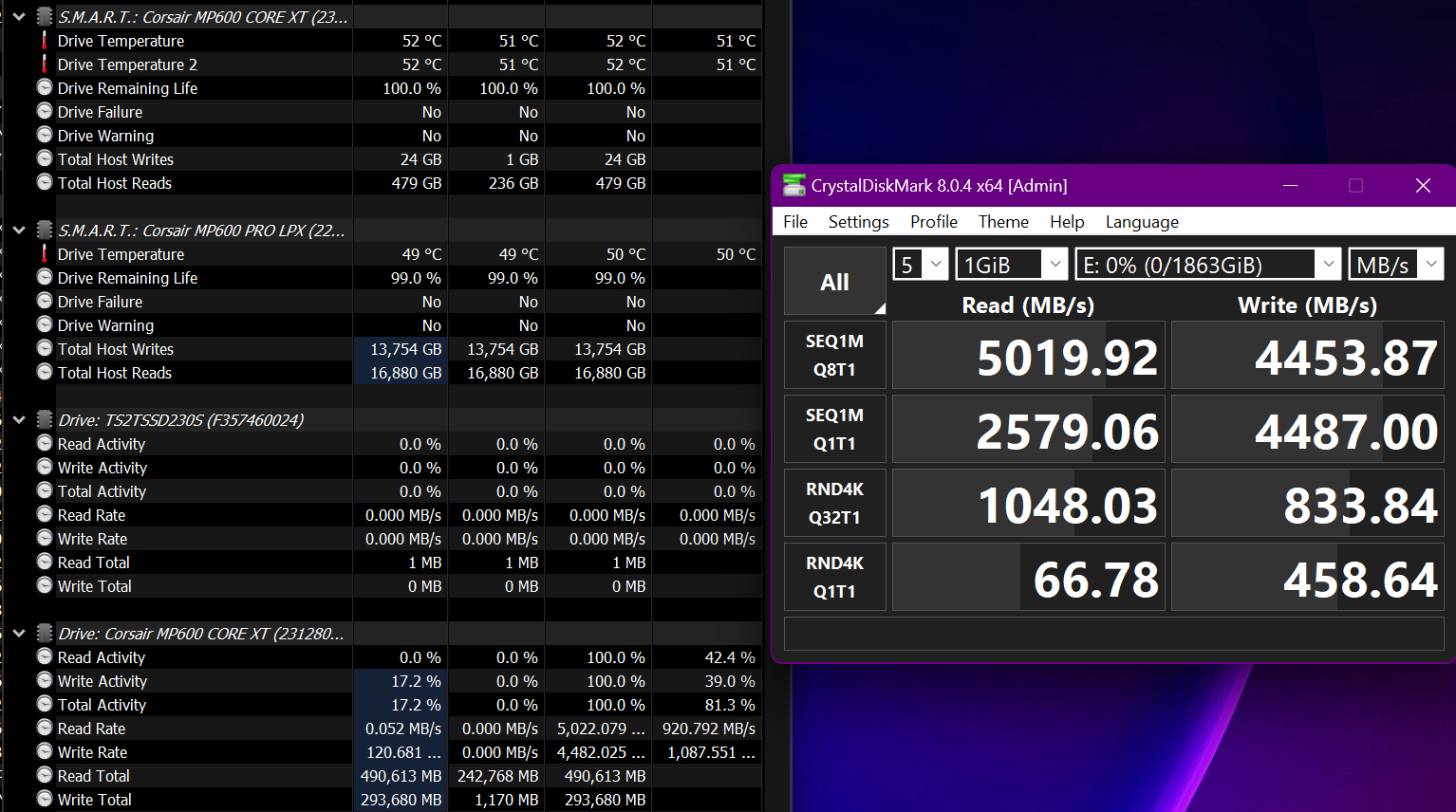Open the Language menu in CrystalDiskMark

[x=1142, y=221]
